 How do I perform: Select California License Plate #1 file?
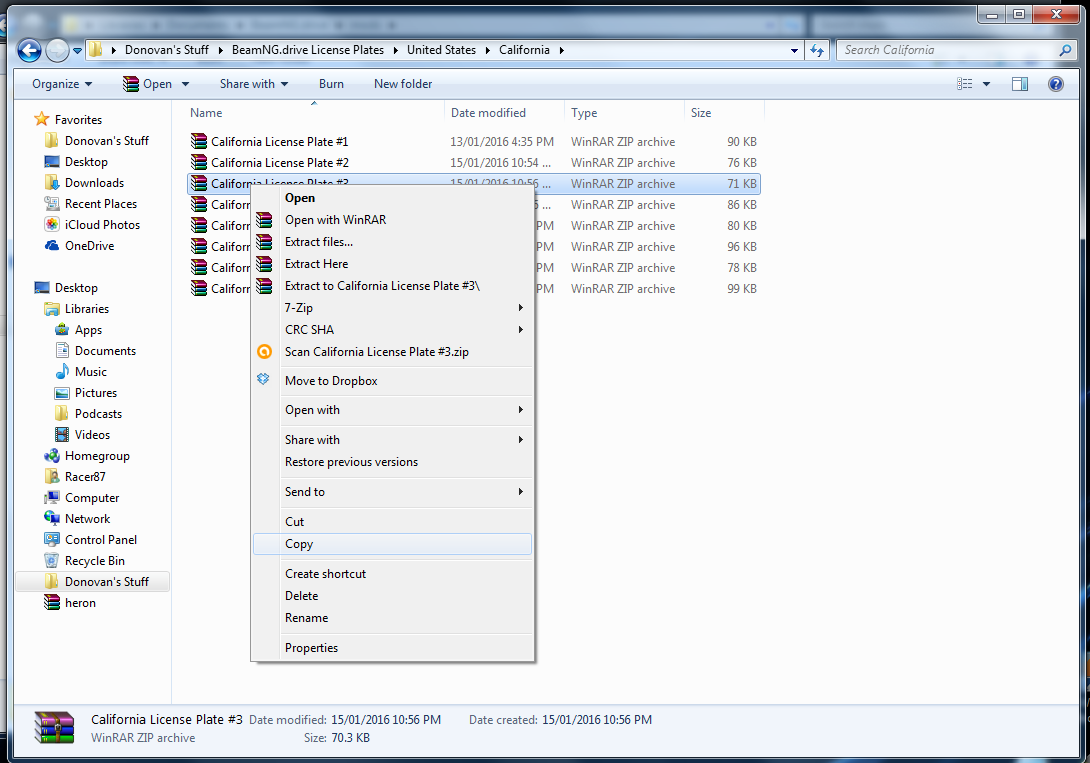pyautogui.click(x=279, y=142)
